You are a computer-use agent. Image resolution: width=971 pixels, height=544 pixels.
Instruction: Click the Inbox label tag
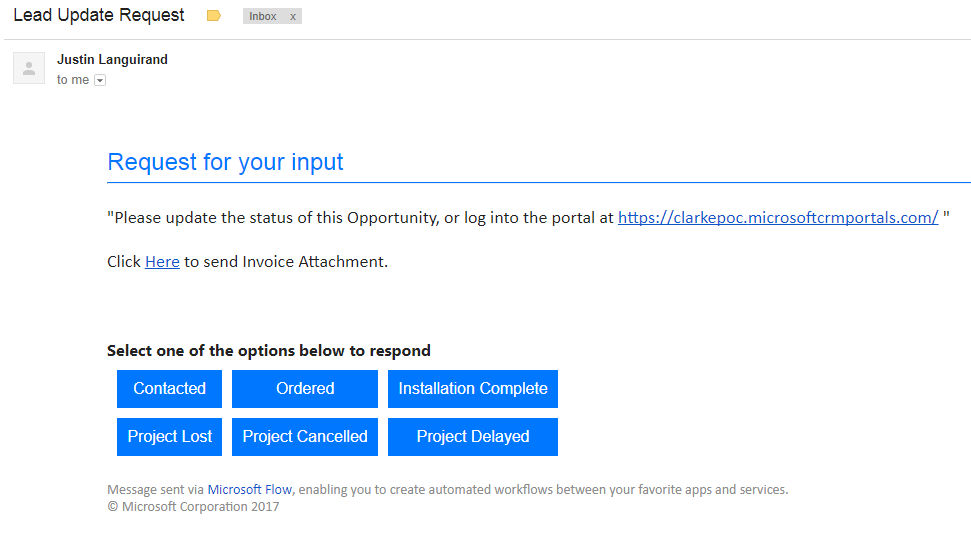coord(263,17)
